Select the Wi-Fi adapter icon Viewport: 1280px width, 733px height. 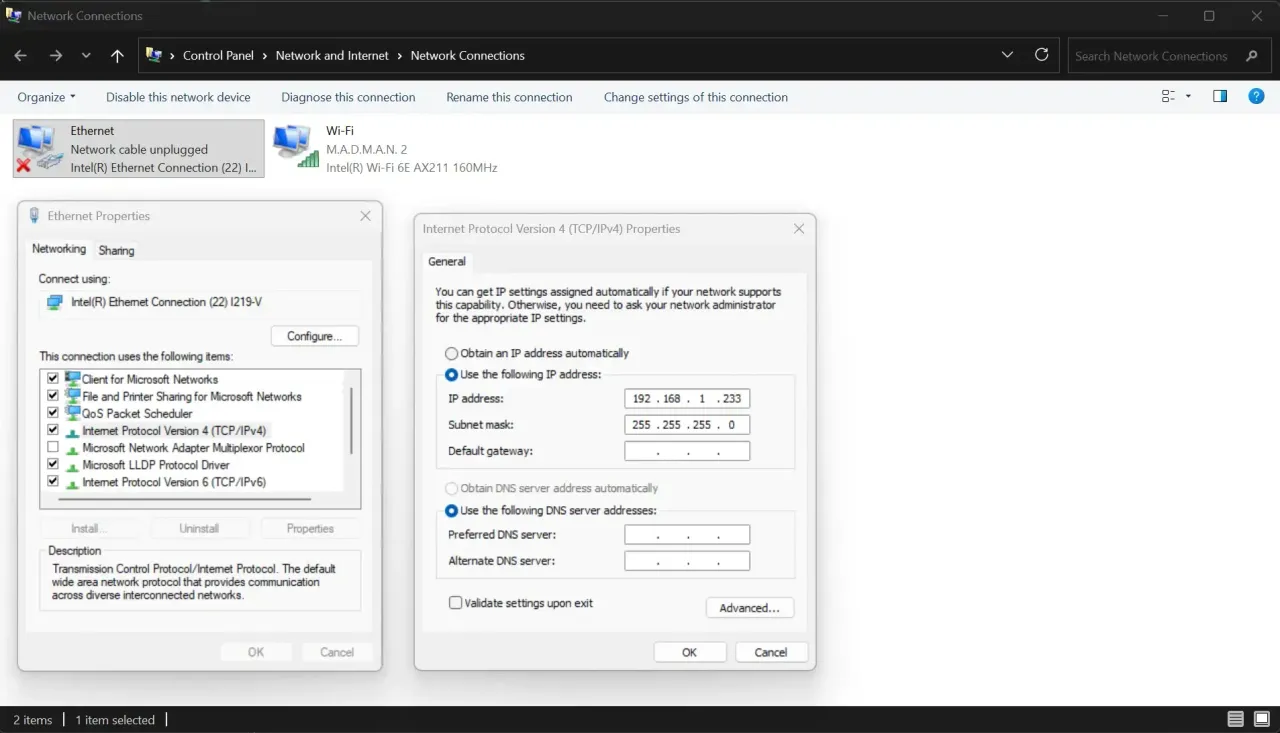click(295, 146)
